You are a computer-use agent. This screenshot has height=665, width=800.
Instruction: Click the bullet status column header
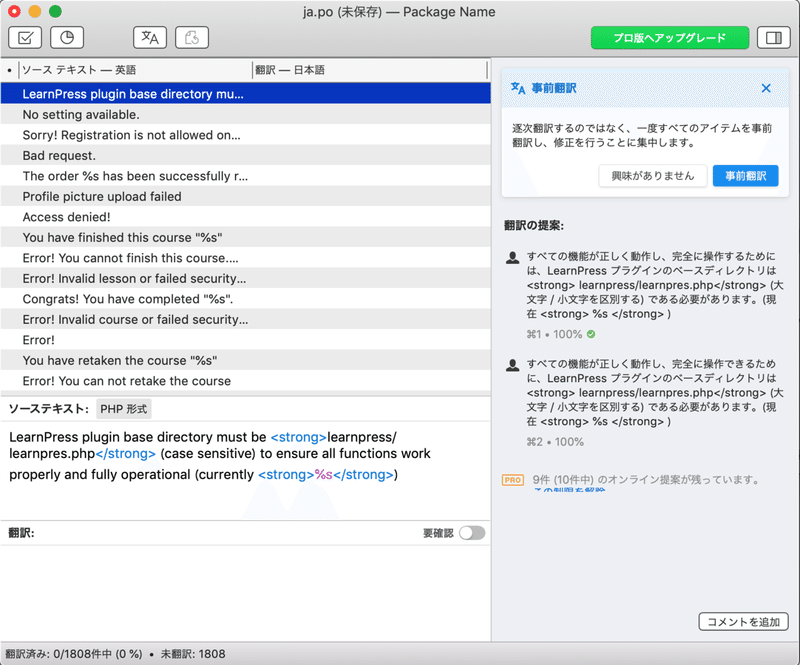tap(10, 70)
